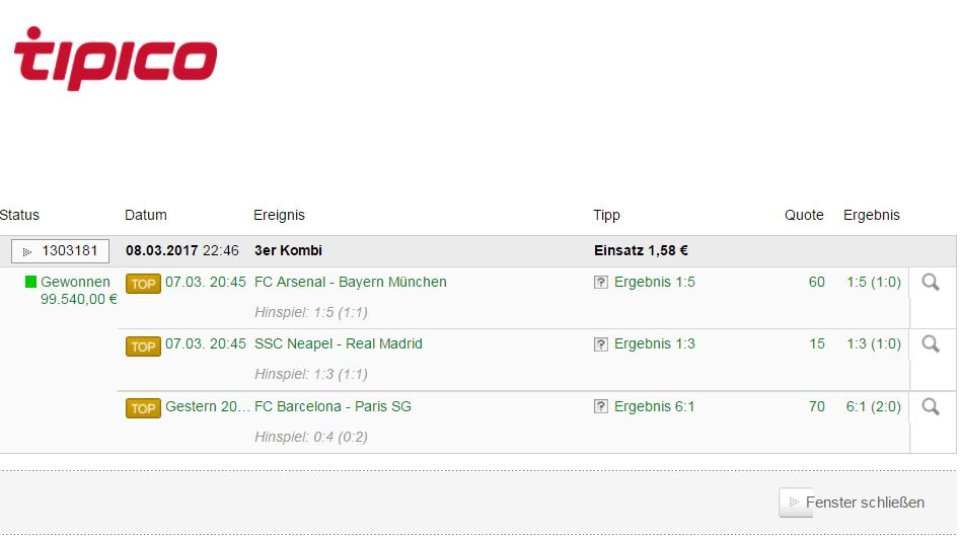Viewport: 960px width, 540px height.
Task: Click the green Gewonnen status indicator
Action: click(x=31, y=282)
